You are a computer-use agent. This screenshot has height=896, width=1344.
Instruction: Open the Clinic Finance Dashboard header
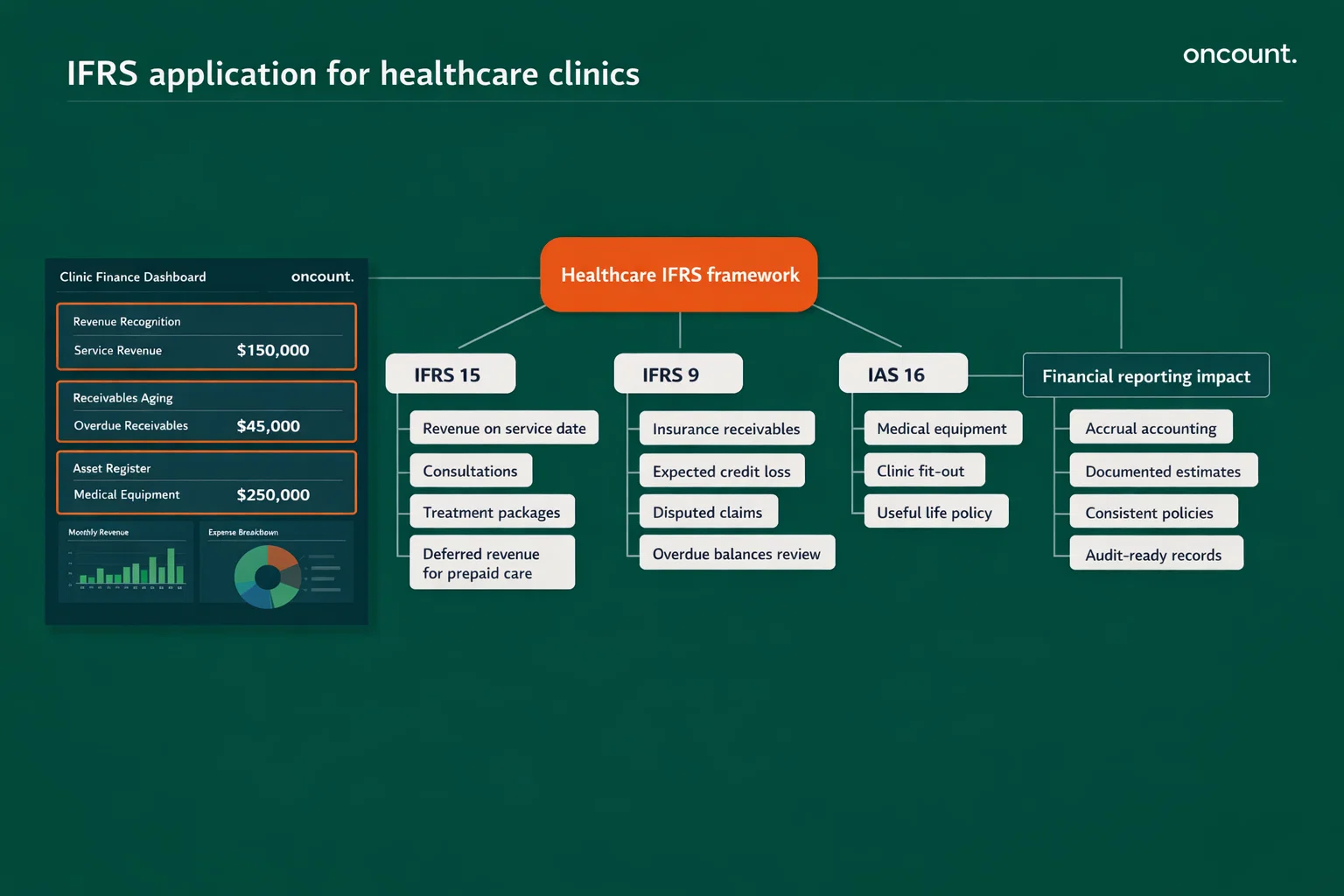click(x=131, y=276)
